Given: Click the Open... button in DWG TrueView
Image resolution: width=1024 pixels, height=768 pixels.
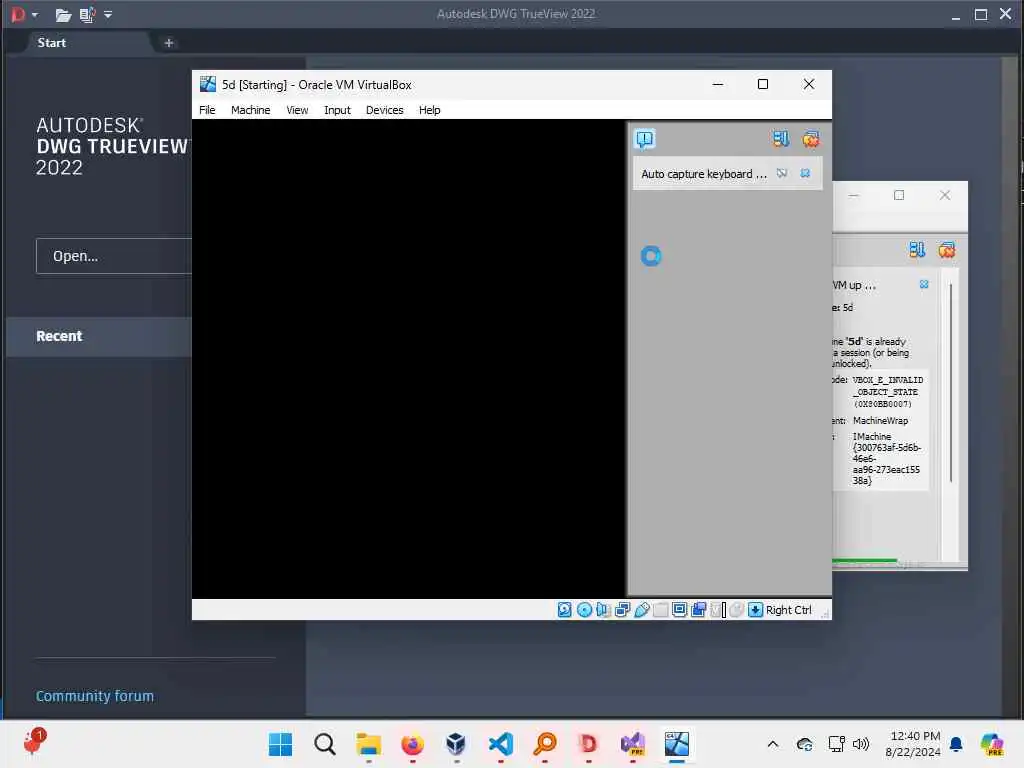Looking at the screenshot, I should (114, 256).
